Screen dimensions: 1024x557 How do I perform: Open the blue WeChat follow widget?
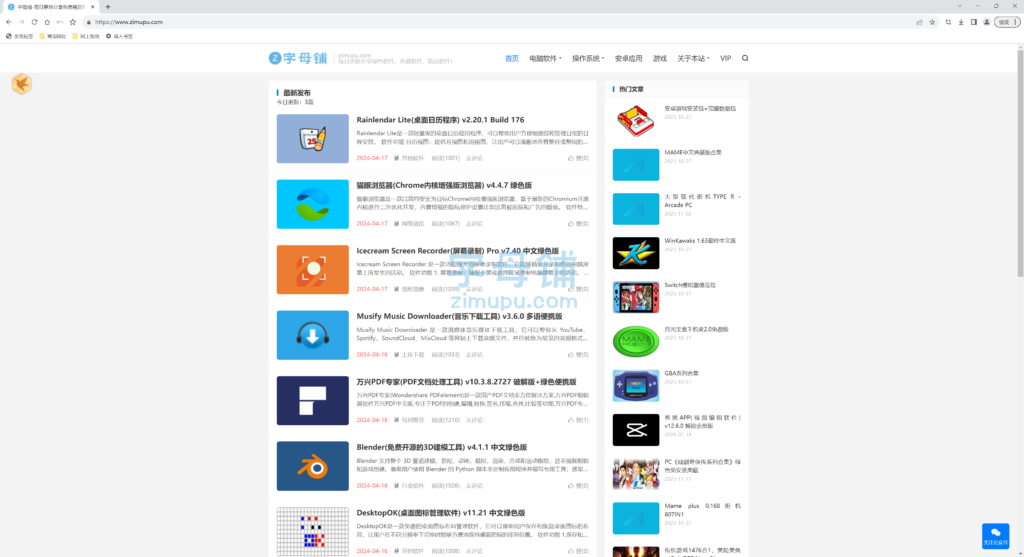[995, 535]
